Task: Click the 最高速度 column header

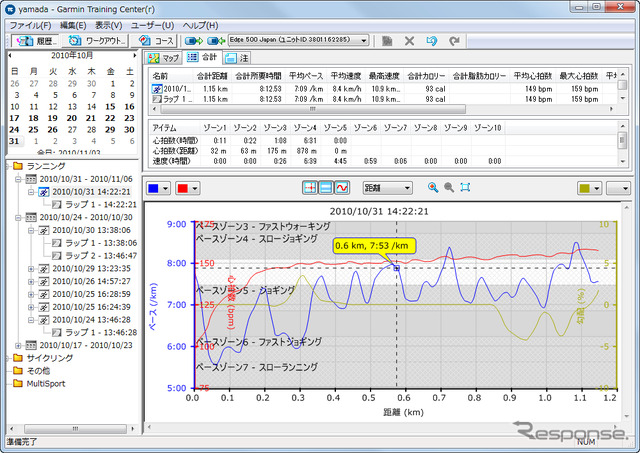Action: (384, 76)
